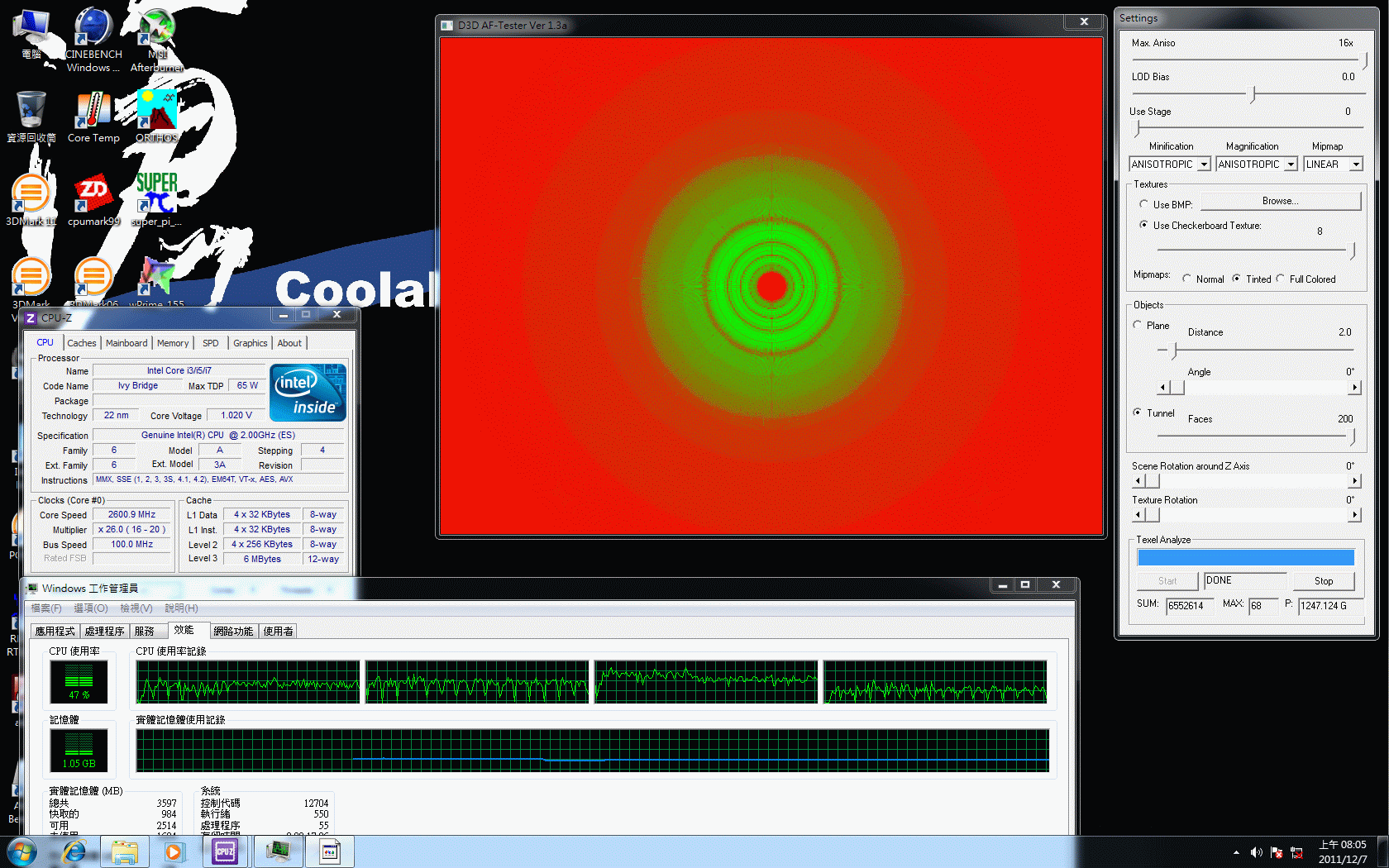Click the LOD Bias slider handle
Image resolution: width=1389 pixels, height=868 pixels.
tap(1253, 94)
